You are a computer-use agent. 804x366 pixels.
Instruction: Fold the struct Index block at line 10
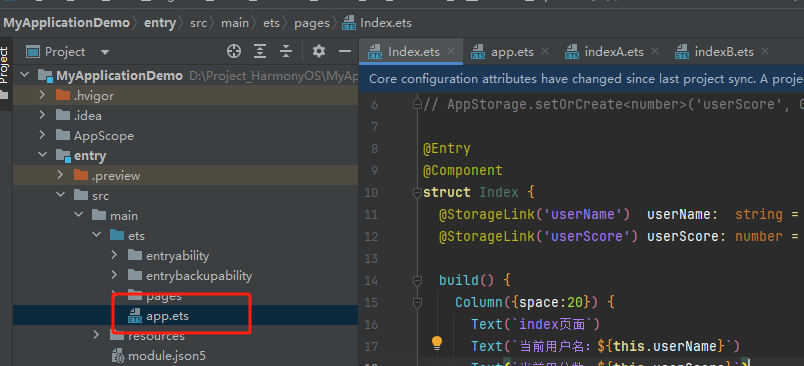coord(417,193)
